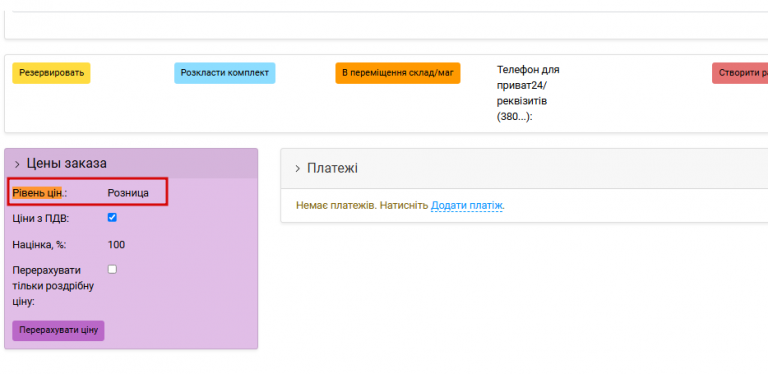Click the yellow Резервировать button
Image resolution: width=768 pixels, height=374 pixels.
[x=51, y=73]
